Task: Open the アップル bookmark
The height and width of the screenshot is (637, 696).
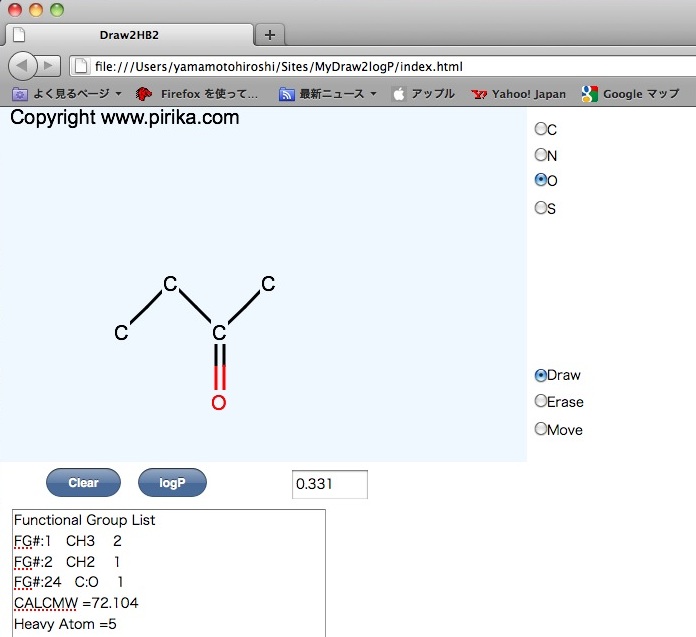Action: [x=424, y=94]
